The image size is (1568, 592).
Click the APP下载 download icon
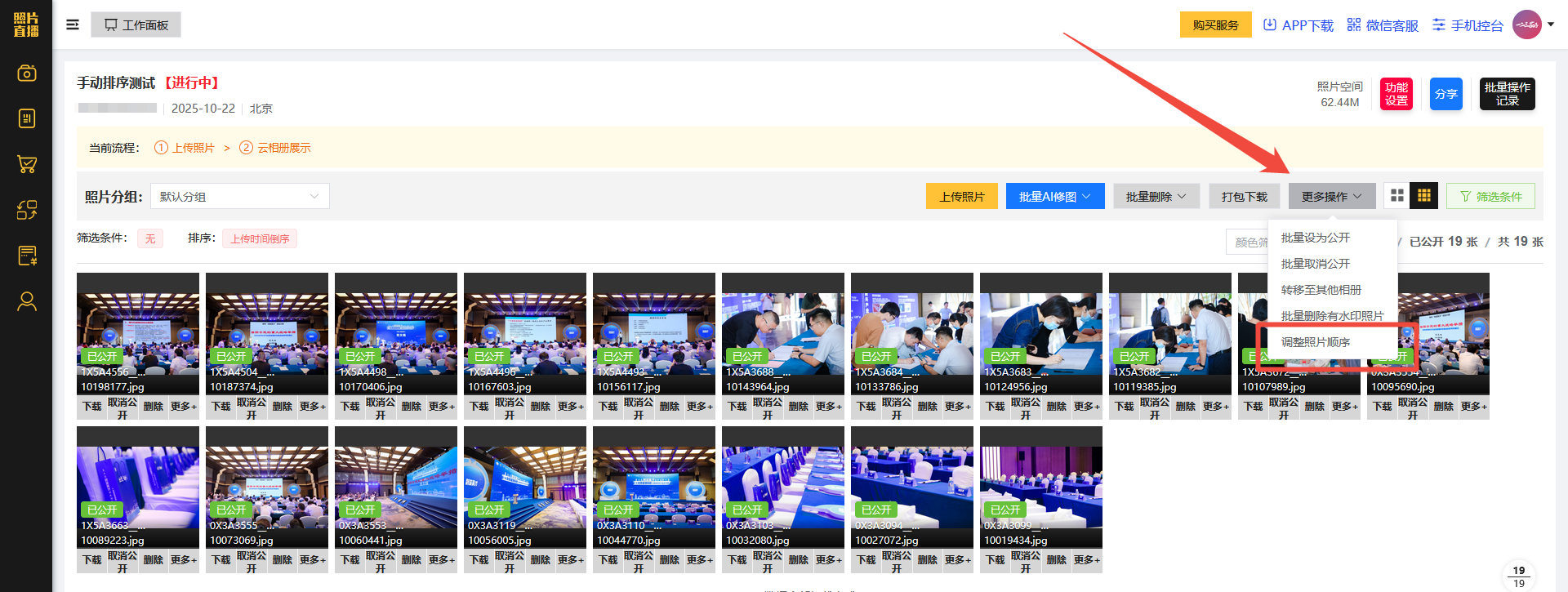(1270, 25)
